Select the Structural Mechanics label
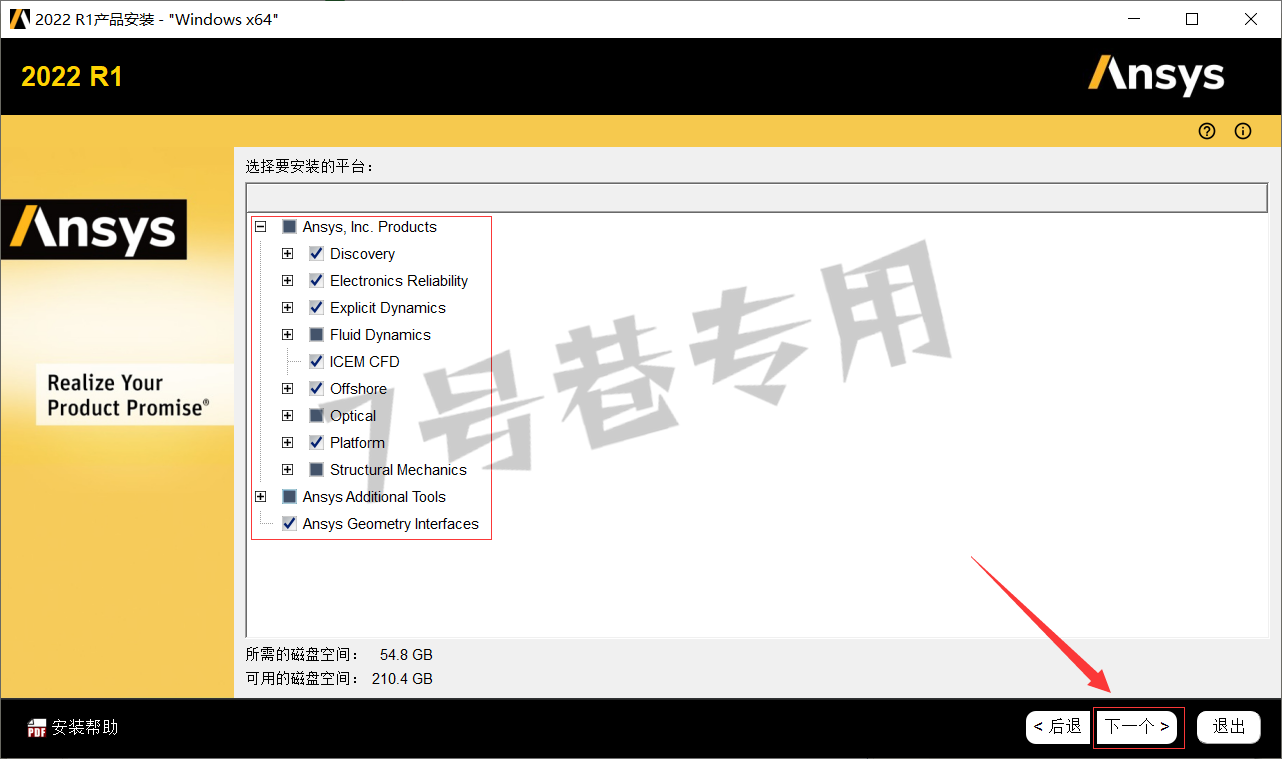 pos(398,470)
